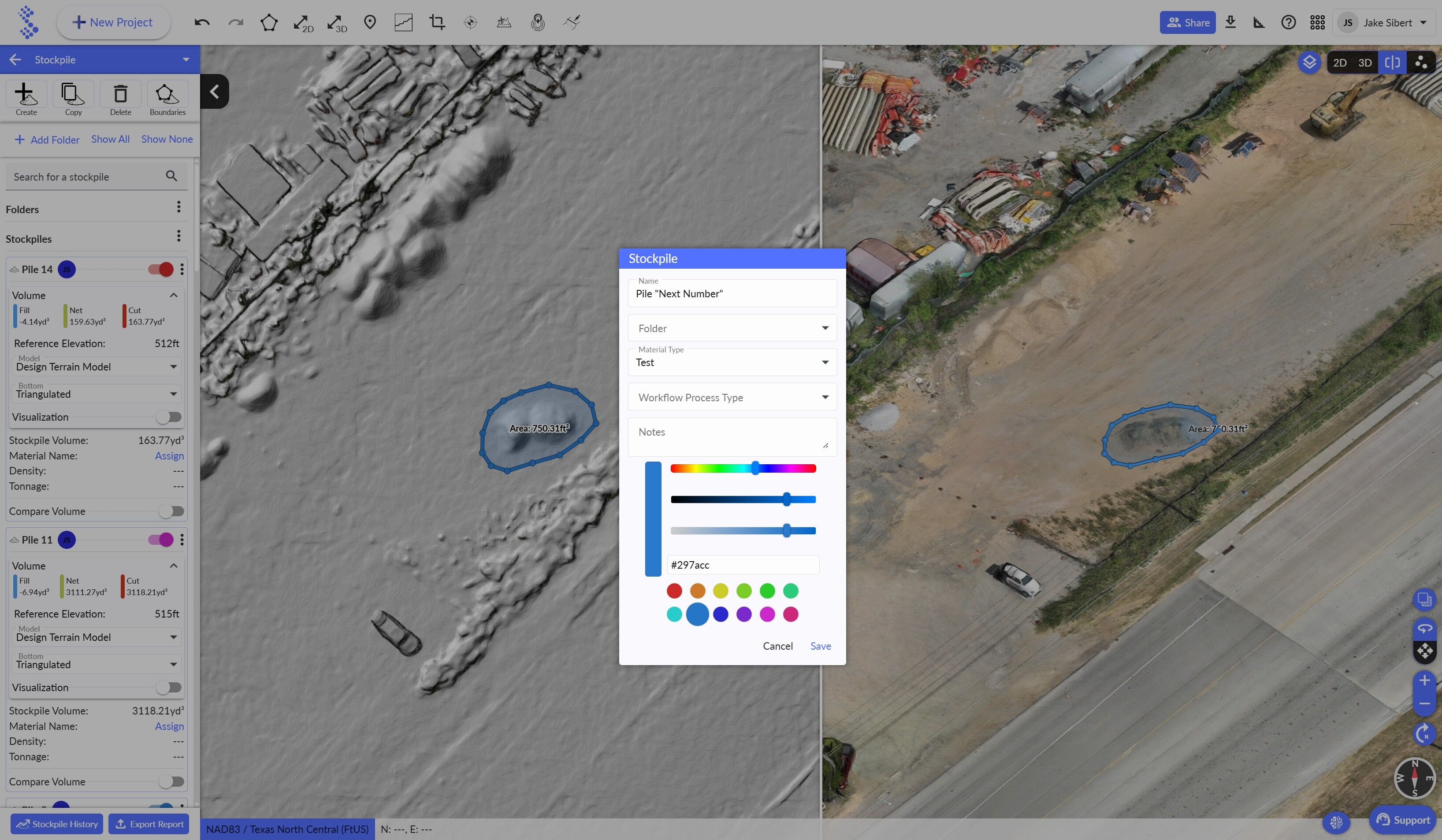Image resolution: width=1442 pixels, height=840 pixels.
Task: Open the help question mark icon
Action: 1289,22
